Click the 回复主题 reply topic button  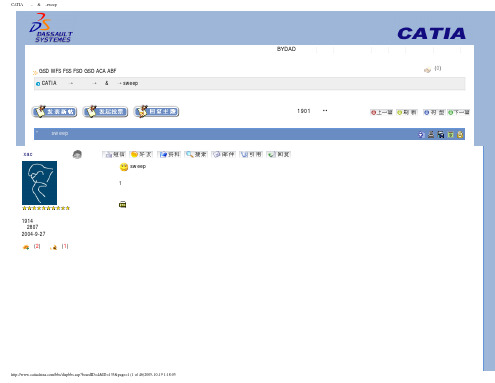coord(156,111)
